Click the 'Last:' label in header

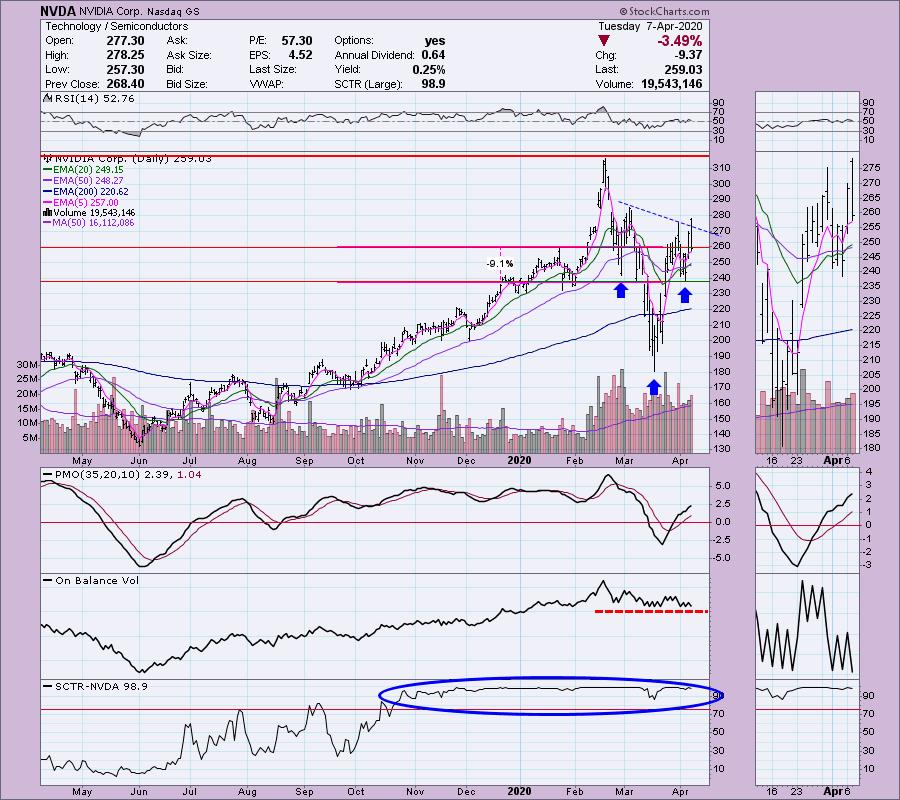click(607, 69)
